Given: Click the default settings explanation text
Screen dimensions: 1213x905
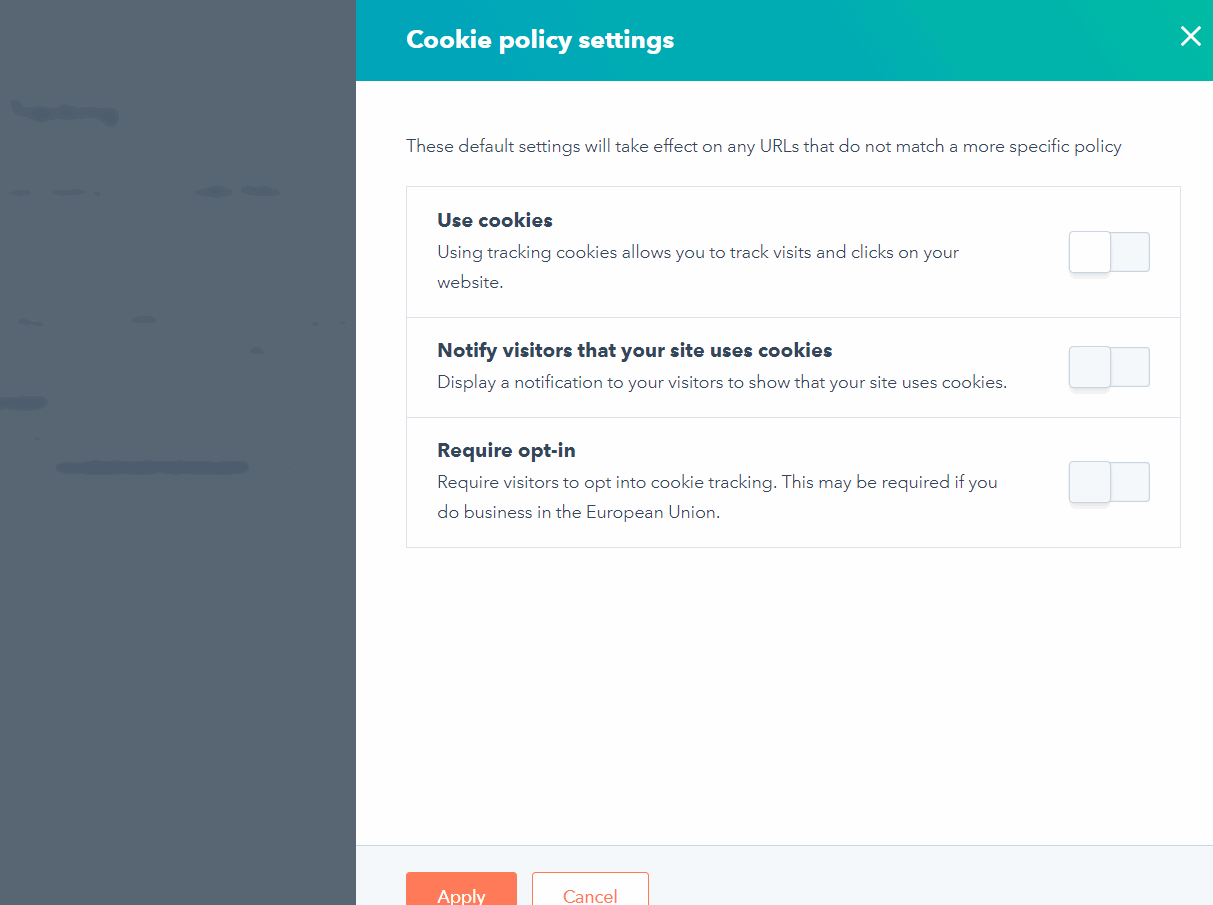Looking at the screenshot, I should coord(762,146).
